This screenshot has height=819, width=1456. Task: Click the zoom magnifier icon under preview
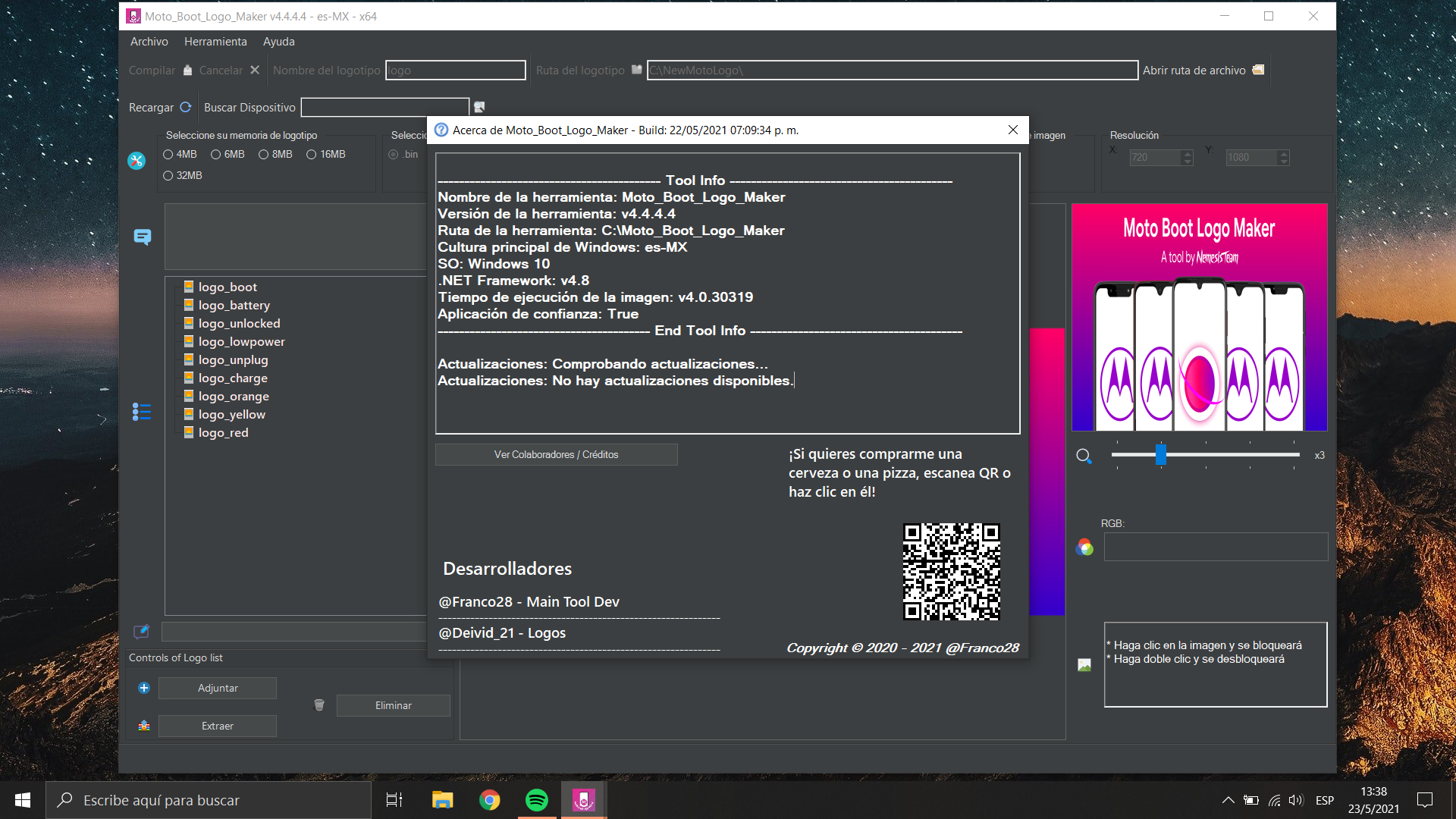pyautogui.click(x=1084, y=456)
